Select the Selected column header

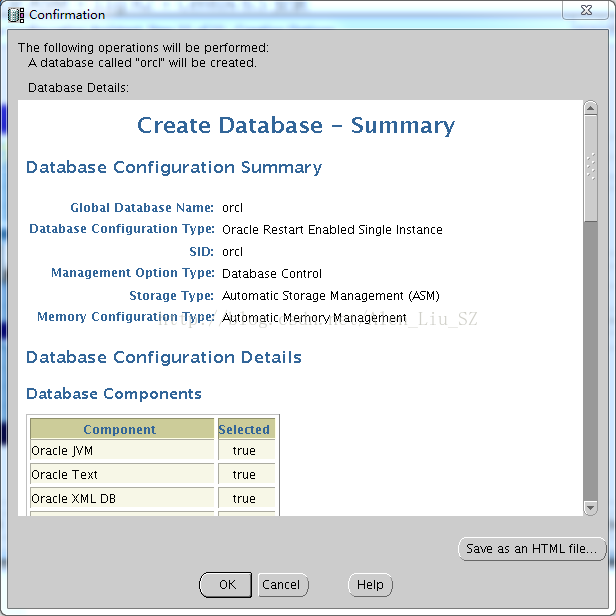click(246, 429)
